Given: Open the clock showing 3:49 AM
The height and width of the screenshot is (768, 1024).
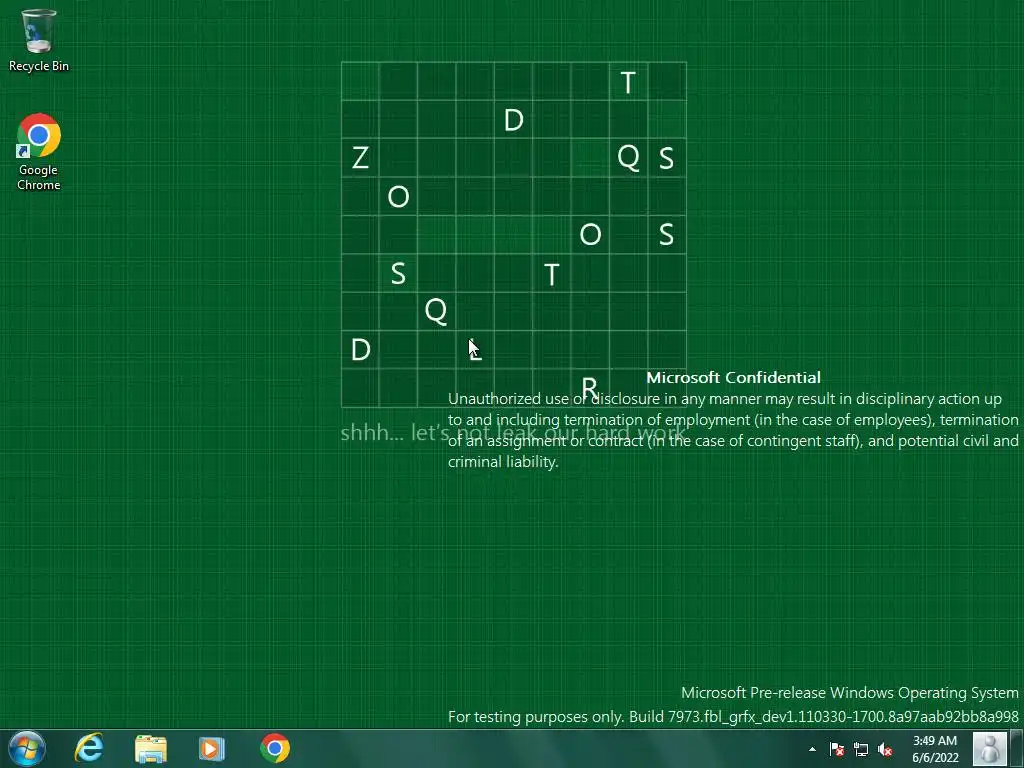Looking at the screenshot, I should (935, 749).
